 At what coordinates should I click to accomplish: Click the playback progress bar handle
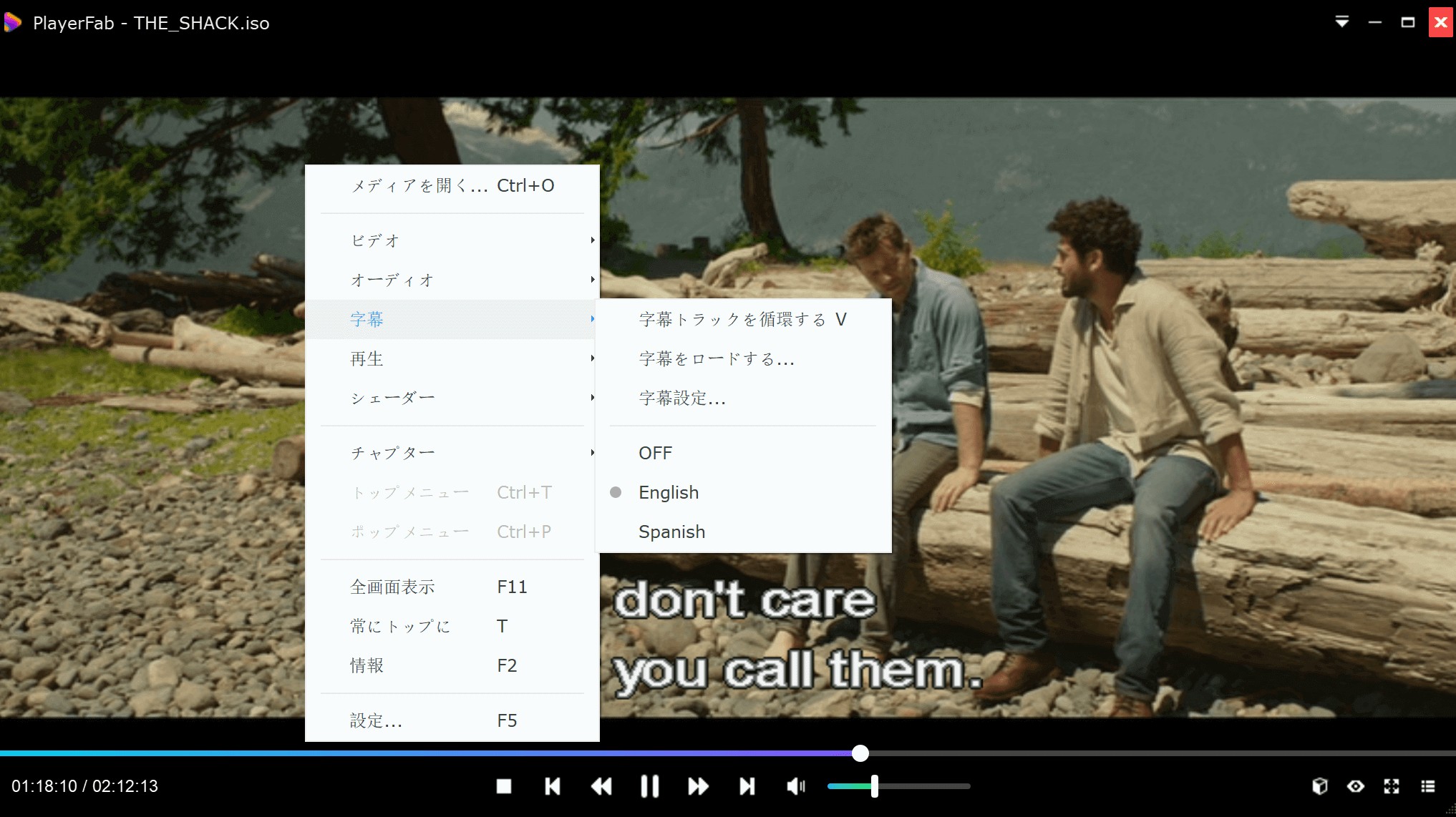click(x=860, y=753)
